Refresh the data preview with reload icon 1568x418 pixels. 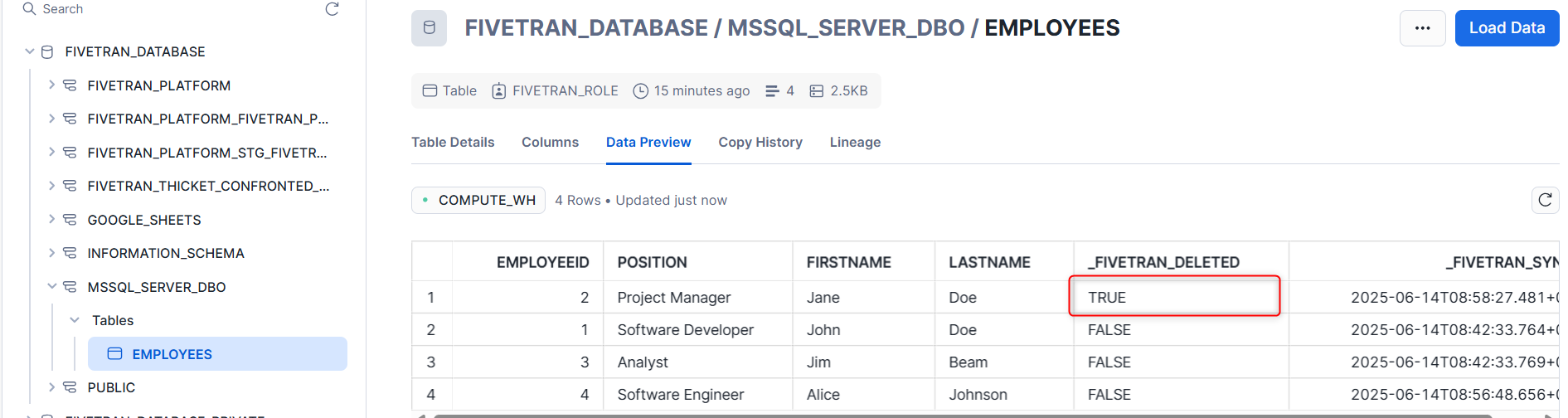click(1545, 200)
